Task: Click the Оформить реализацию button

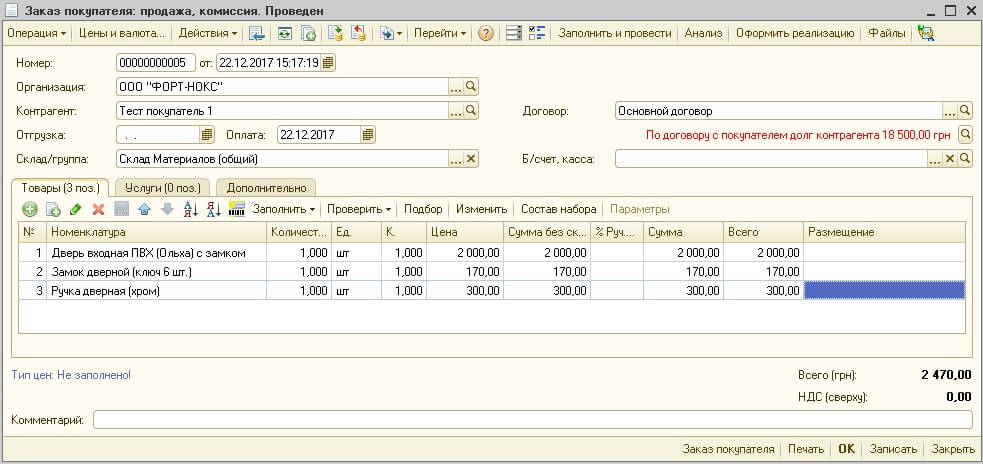Action: click(795, 33)
